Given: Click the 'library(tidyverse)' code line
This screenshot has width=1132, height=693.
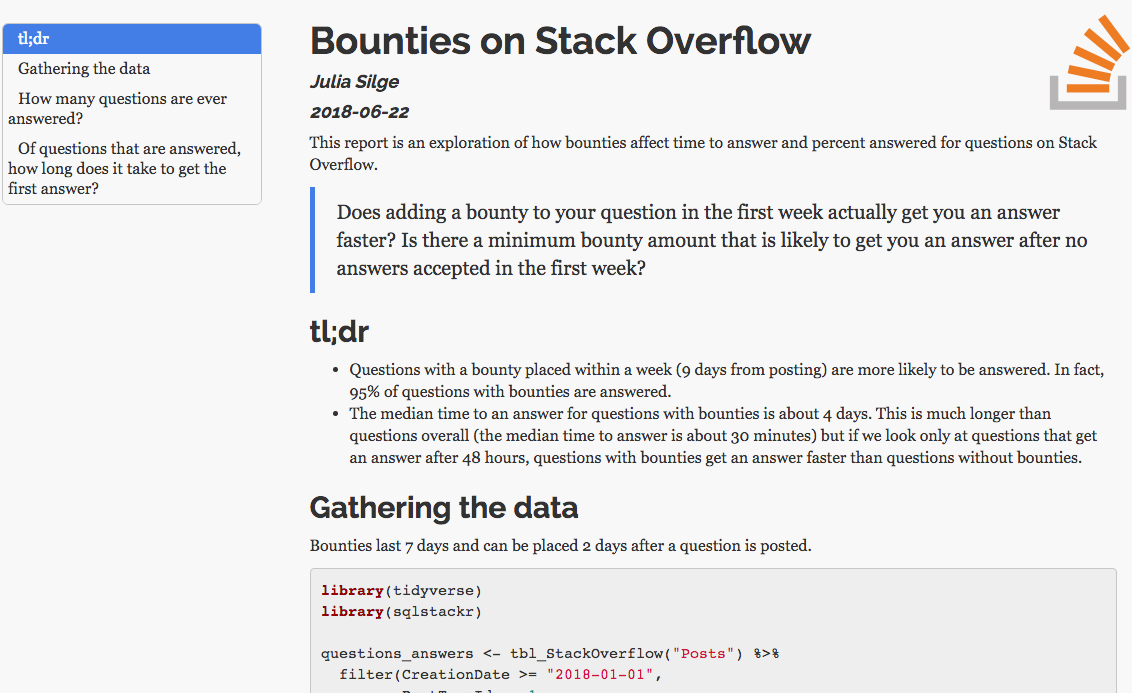Looking at the screenshot, I should (x=400, y=590).
